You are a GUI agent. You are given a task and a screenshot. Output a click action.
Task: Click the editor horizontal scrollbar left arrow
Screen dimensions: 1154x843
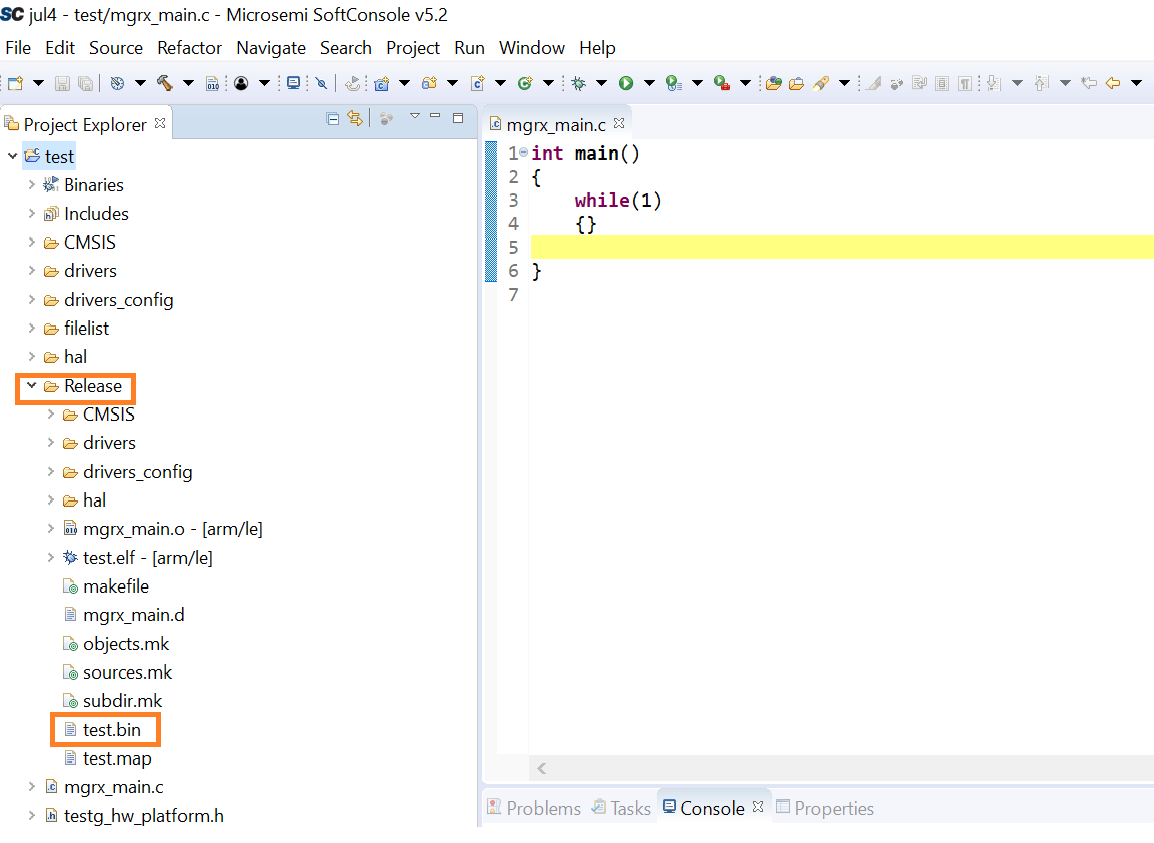pos(541,768)
